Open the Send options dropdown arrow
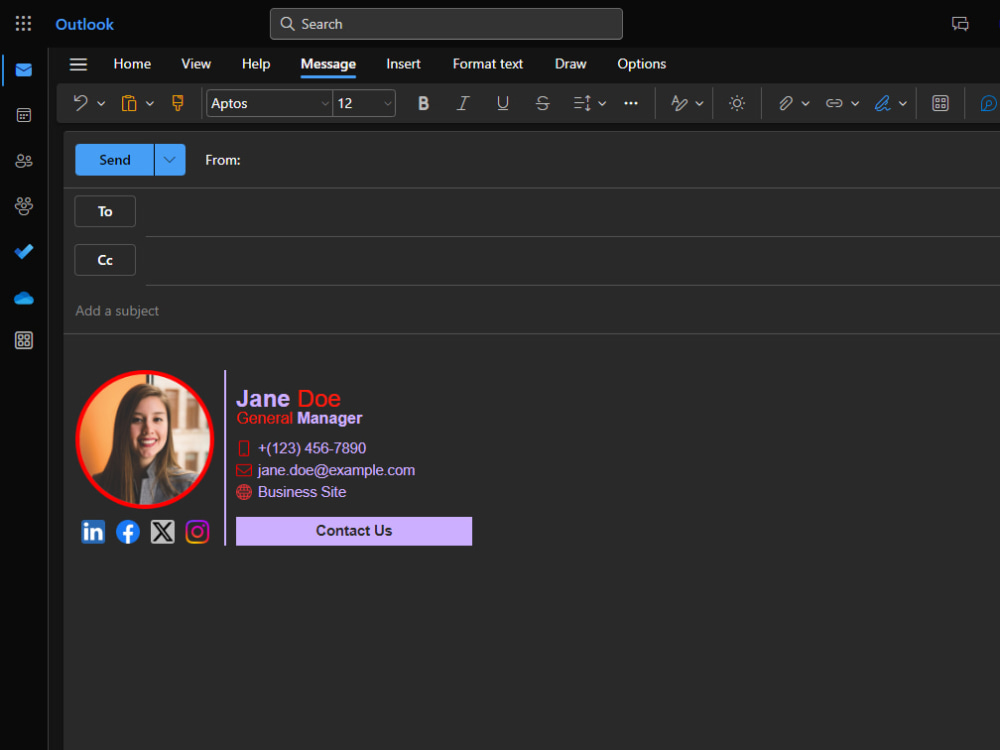 [170, 160]
